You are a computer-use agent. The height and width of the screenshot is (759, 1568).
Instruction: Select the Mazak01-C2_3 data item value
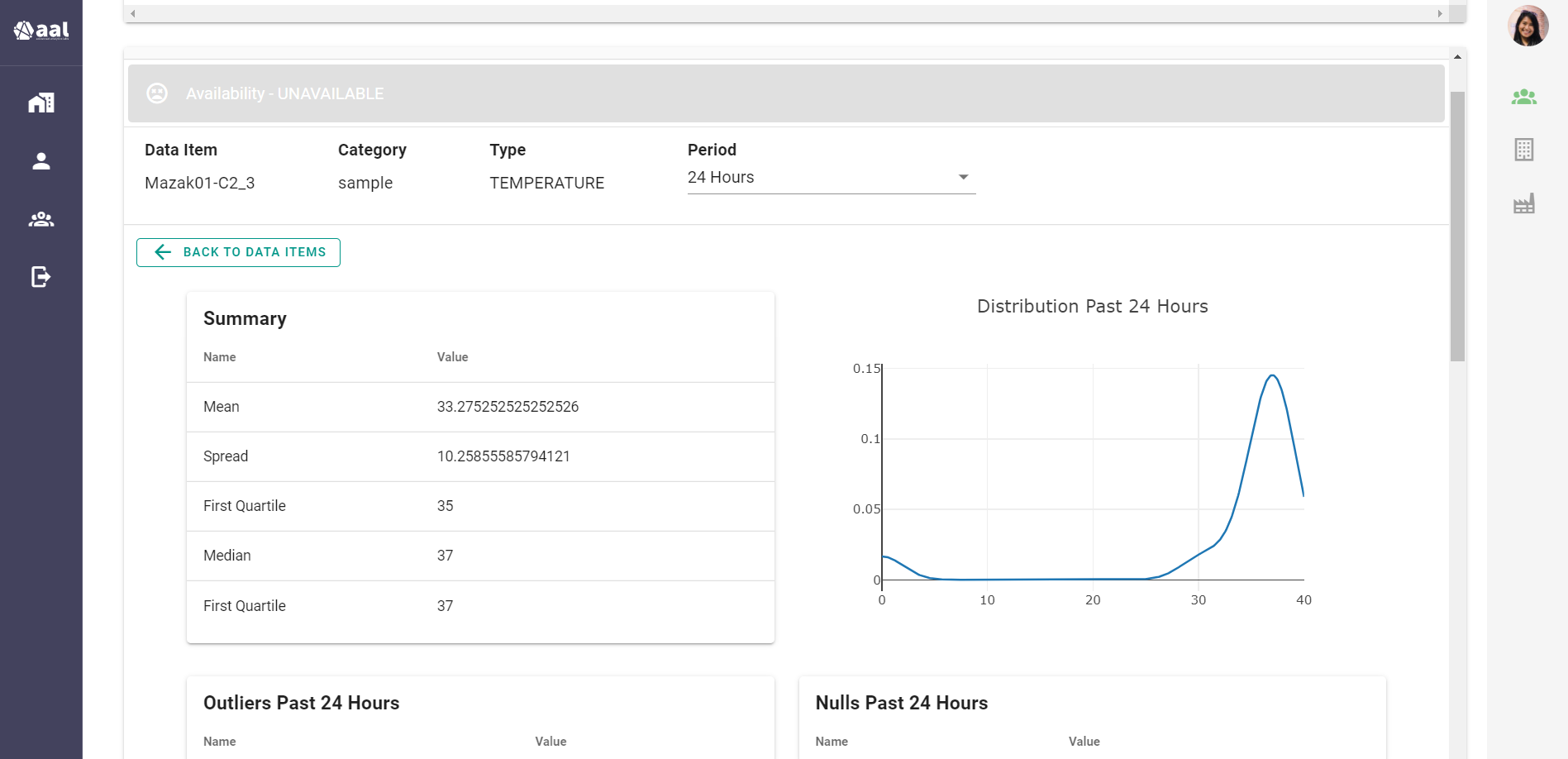coord(199,183)
